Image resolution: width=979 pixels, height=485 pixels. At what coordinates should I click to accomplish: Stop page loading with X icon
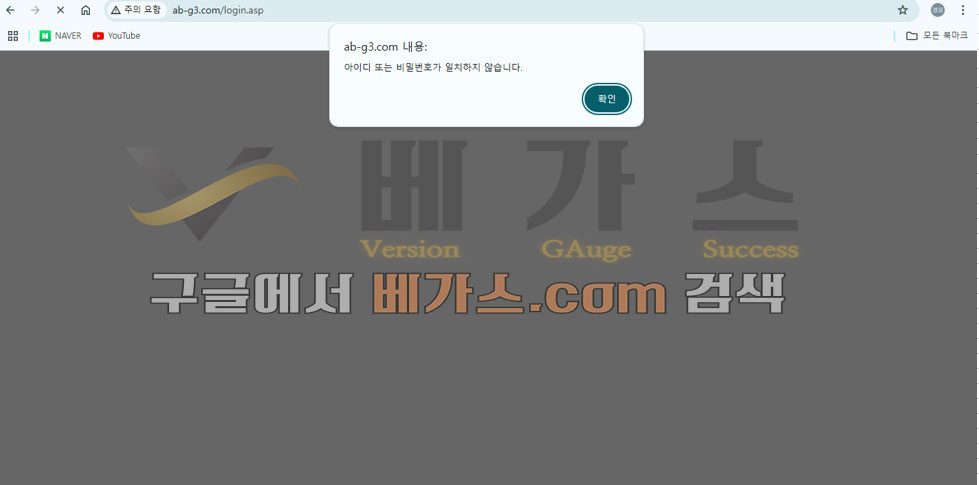[x=61, y=10]
